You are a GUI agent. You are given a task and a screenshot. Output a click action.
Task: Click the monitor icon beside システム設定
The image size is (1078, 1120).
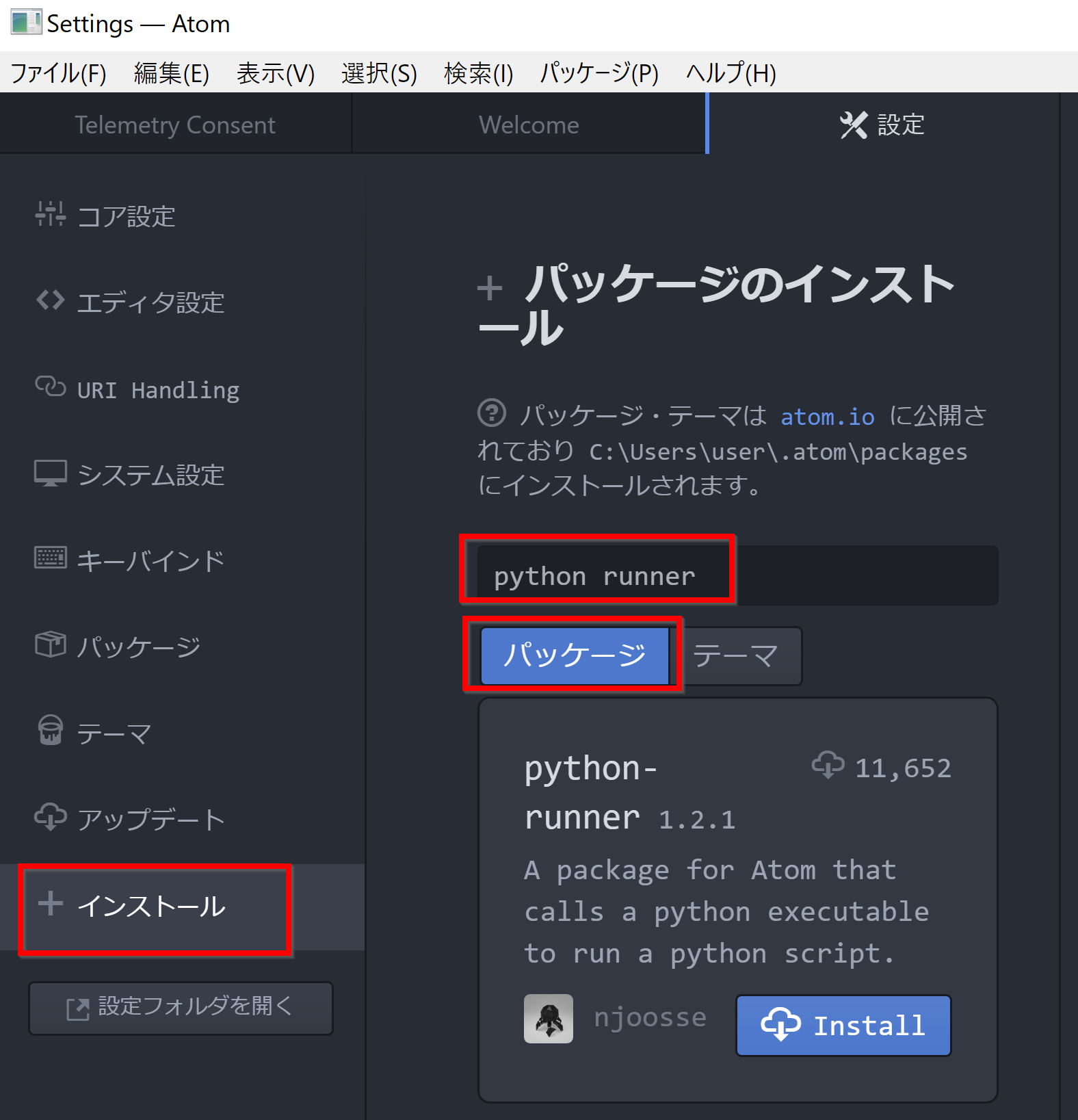tap(51, 473)
